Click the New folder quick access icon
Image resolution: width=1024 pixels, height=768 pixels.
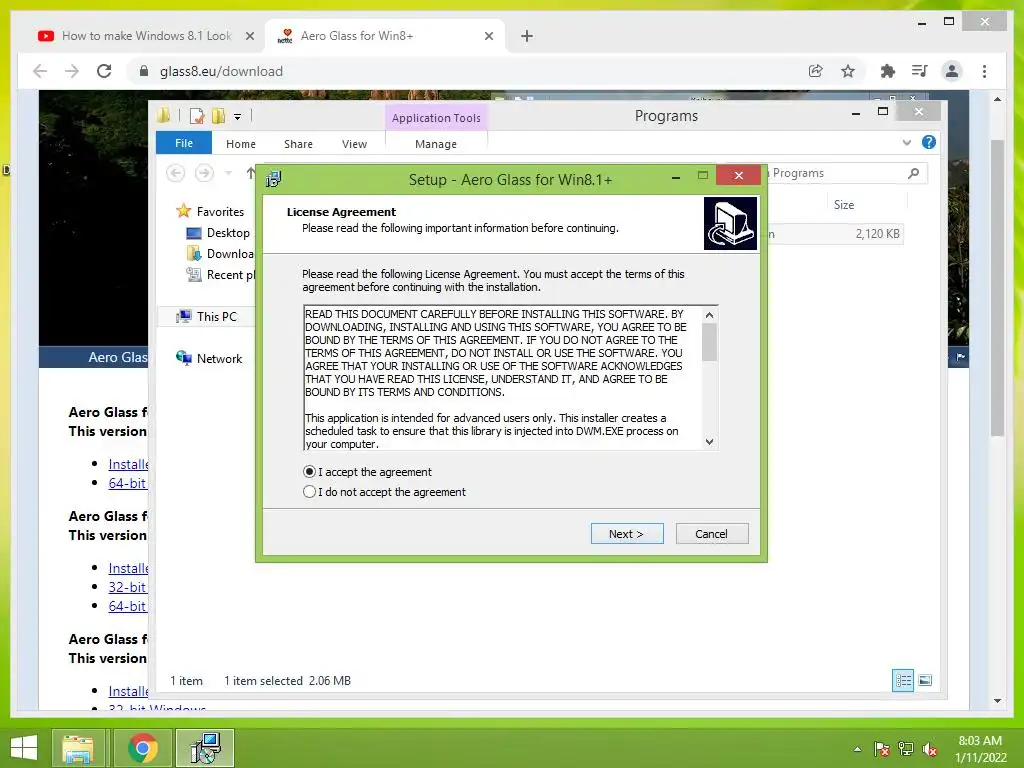tap(219, 116)
